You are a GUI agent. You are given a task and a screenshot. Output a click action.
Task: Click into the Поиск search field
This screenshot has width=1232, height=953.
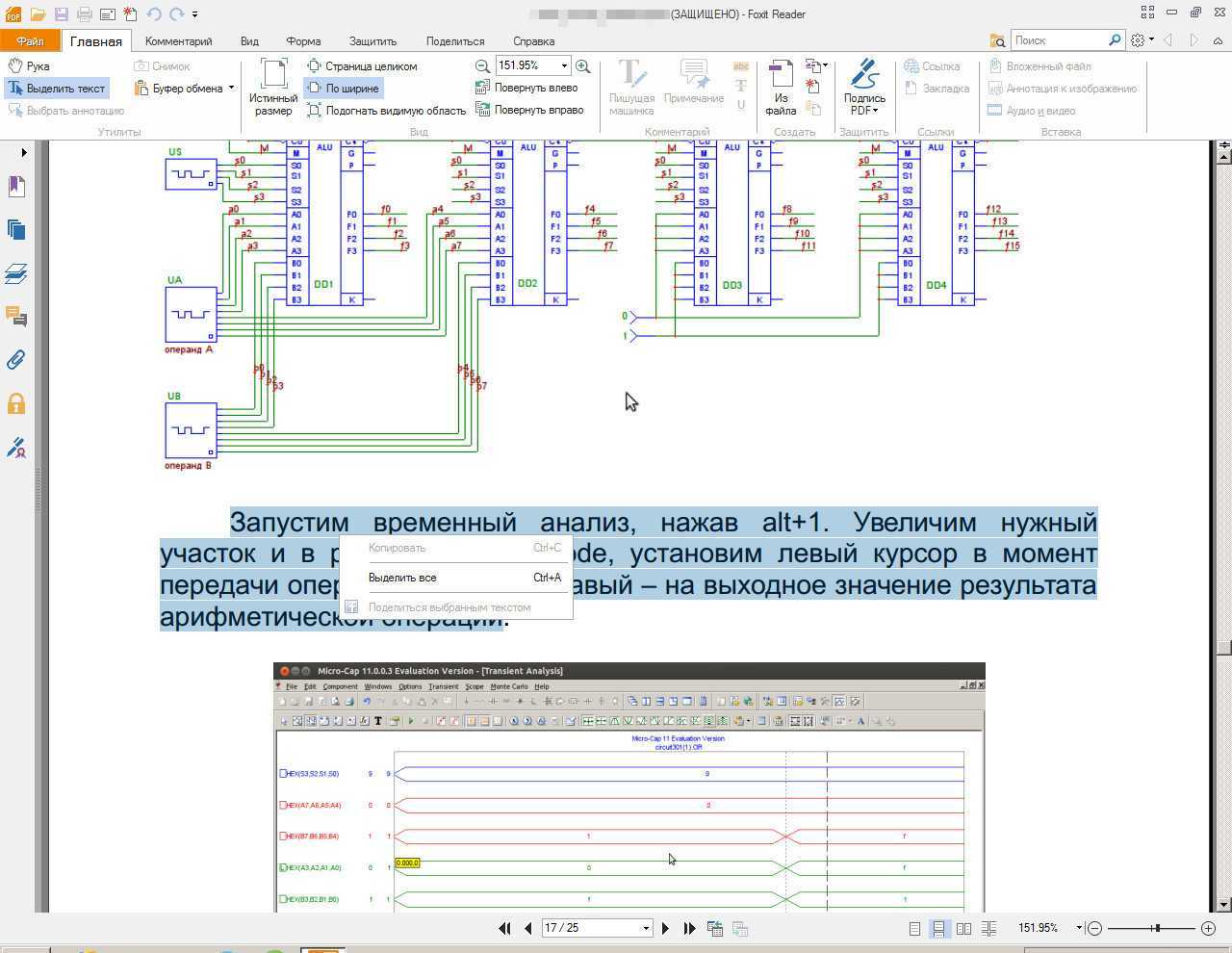[1058, 40]
